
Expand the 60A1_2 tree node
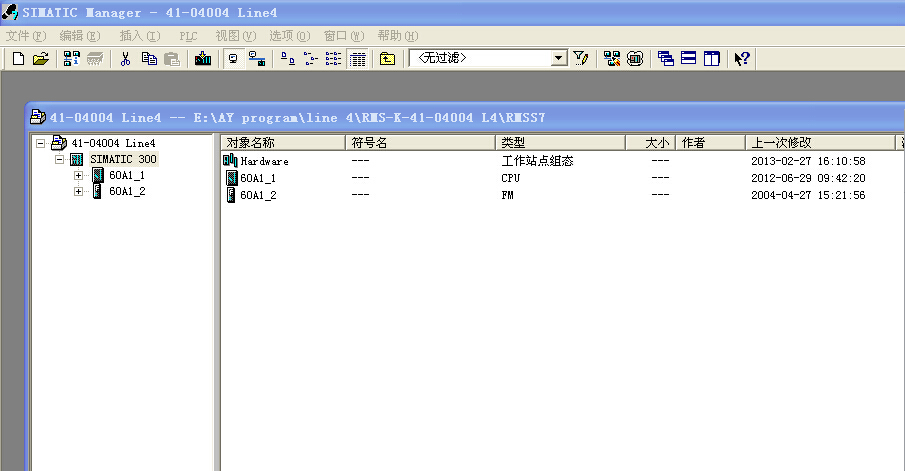point(78,192)
